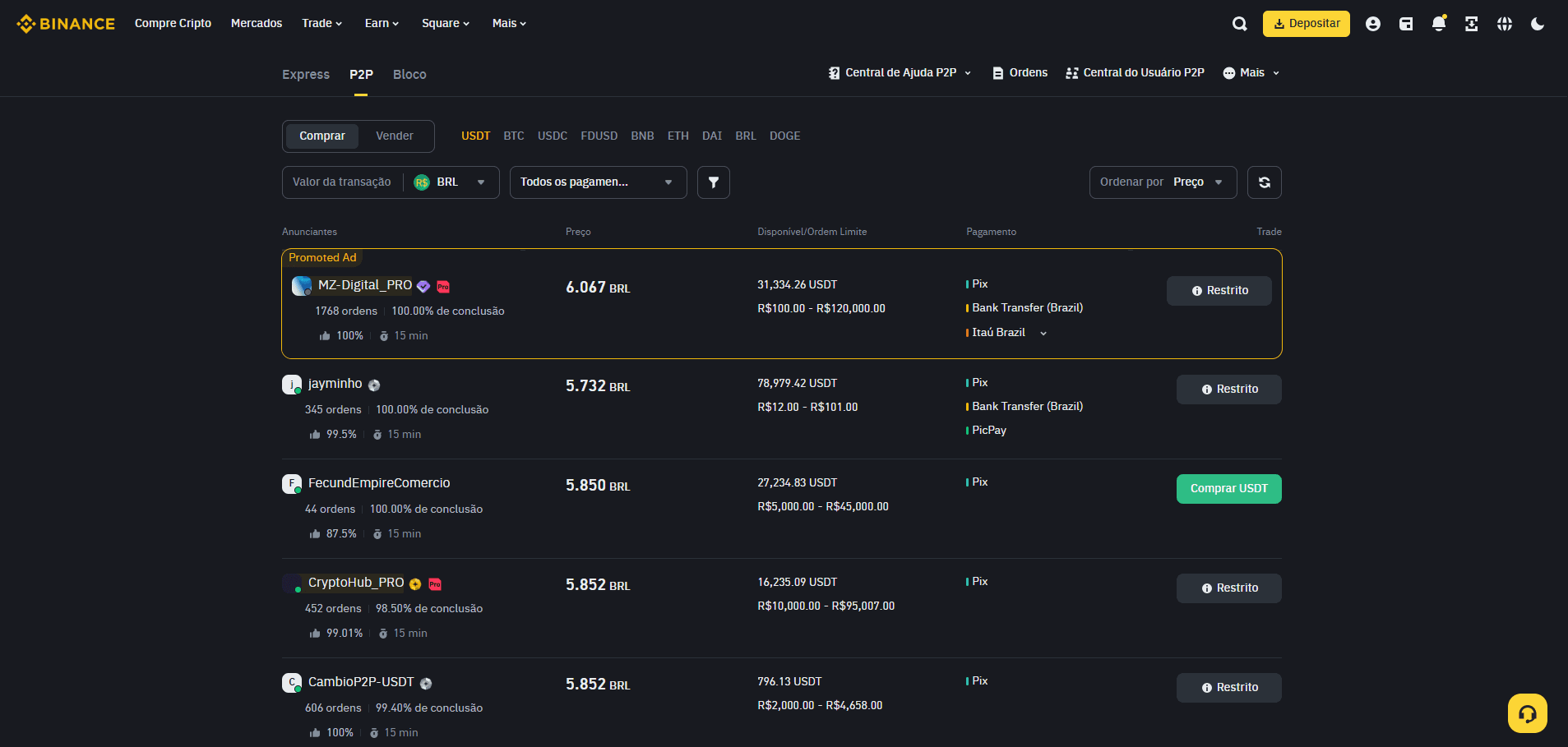Open Ordenar por Preço dropdown
This screenshot has width=1568, height=747.
click(x=1163, y=182)
